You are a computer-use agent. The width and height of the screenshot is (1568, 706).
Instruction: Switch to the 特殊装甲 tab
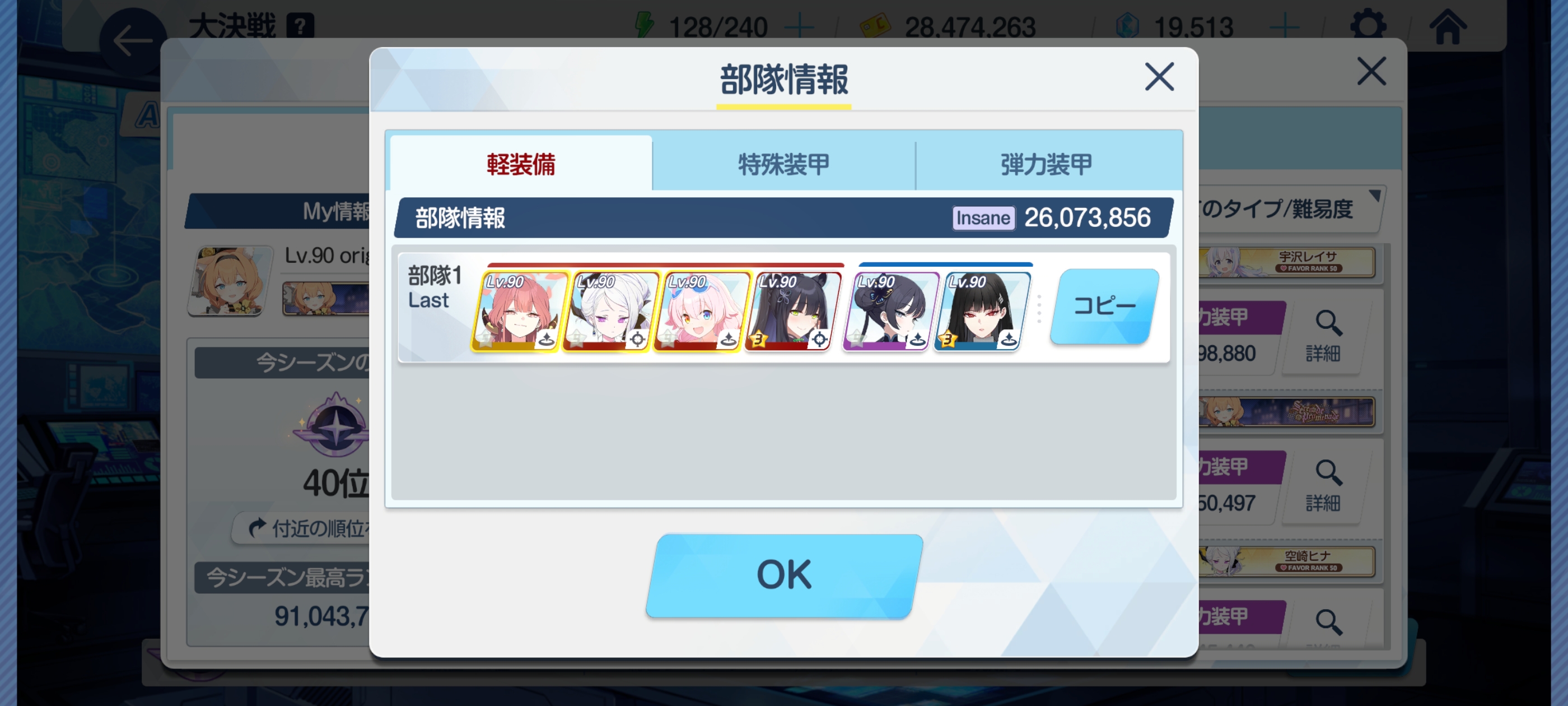tap(783, 165)
